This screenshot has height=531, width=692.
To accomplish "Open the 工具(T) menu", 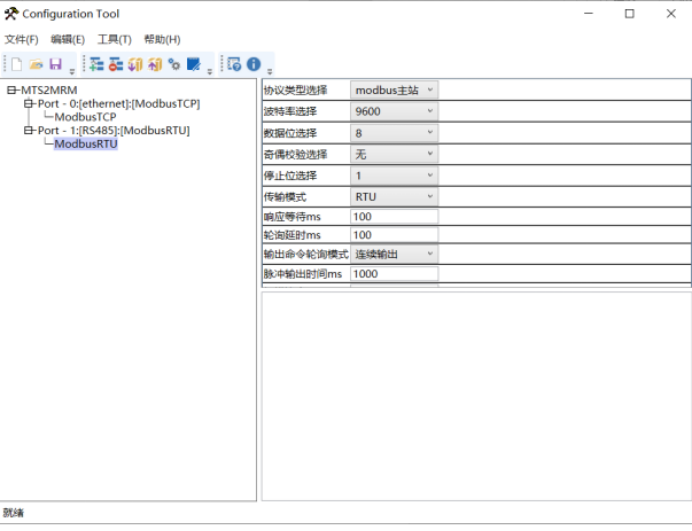I will click(114, 40).
